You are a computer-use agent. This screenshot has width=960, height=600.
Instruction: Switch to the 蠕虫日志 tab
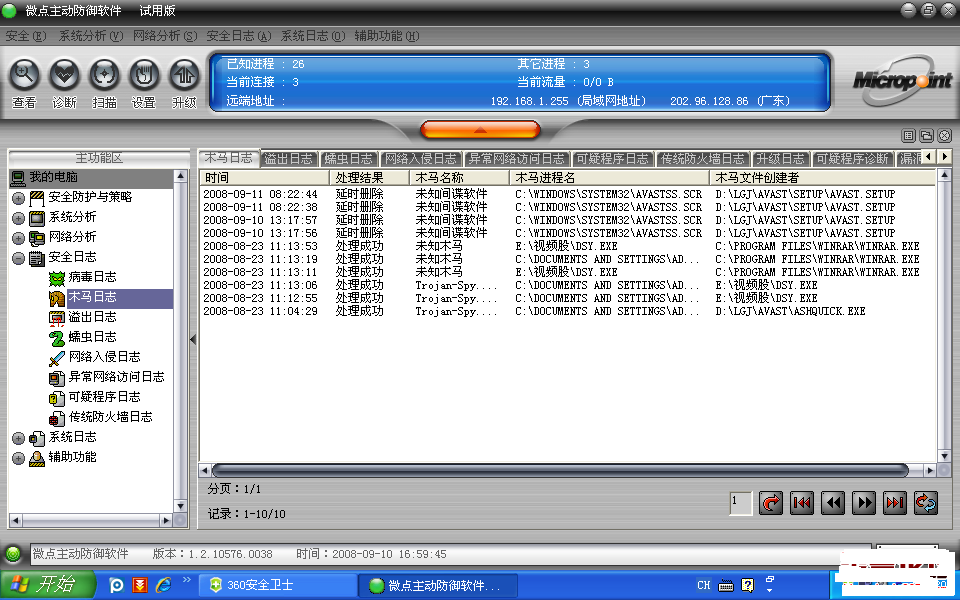[349, 159]
